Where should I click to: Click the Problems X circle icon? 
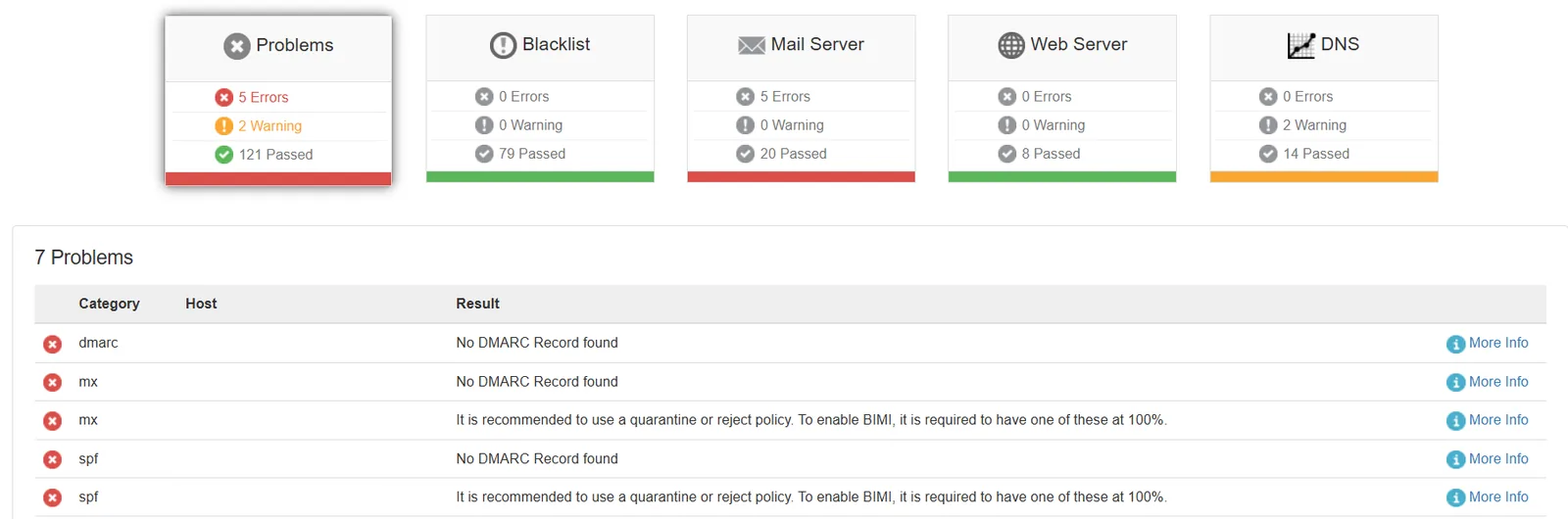[x=237, y=46]
